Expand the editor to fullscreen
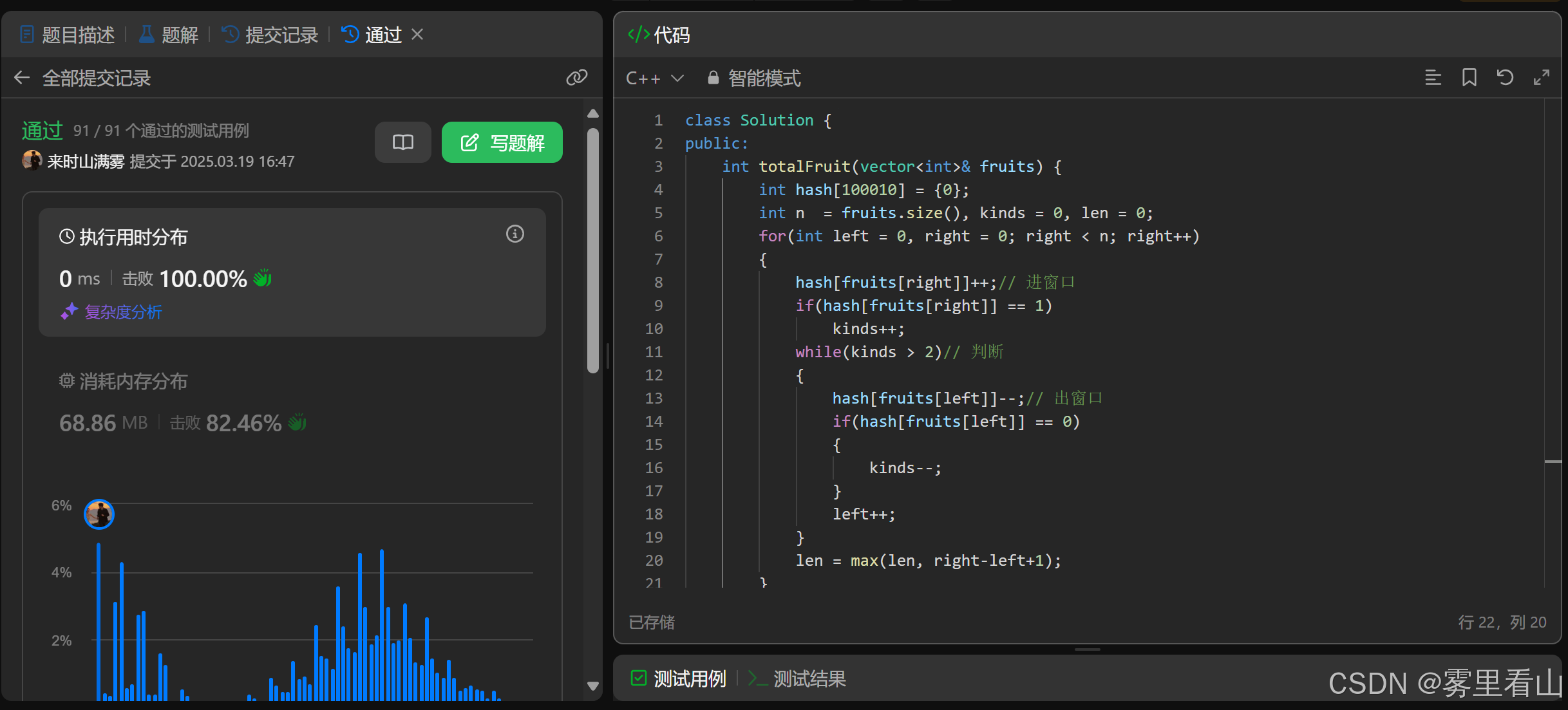This screenshot has height=710, width=1568. point(1541,78)
